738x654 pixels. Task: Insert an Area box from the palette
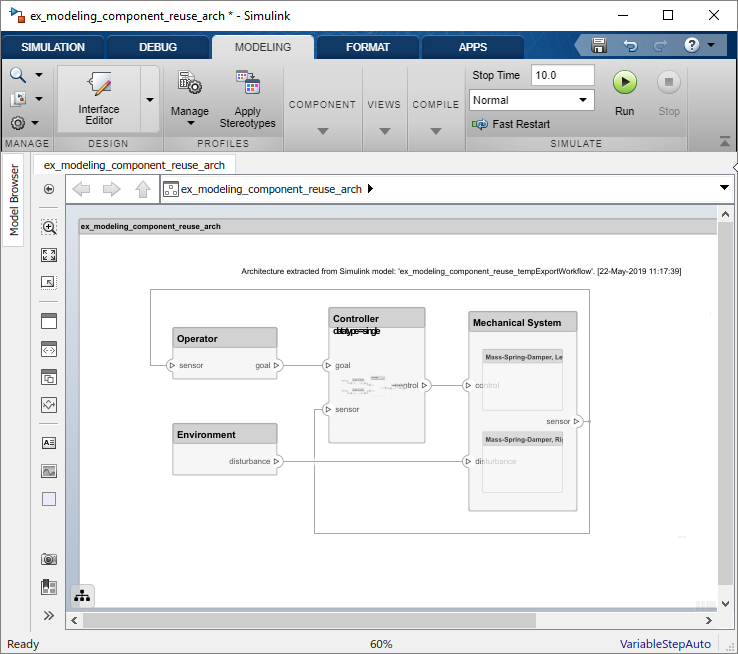pos(49,499)
